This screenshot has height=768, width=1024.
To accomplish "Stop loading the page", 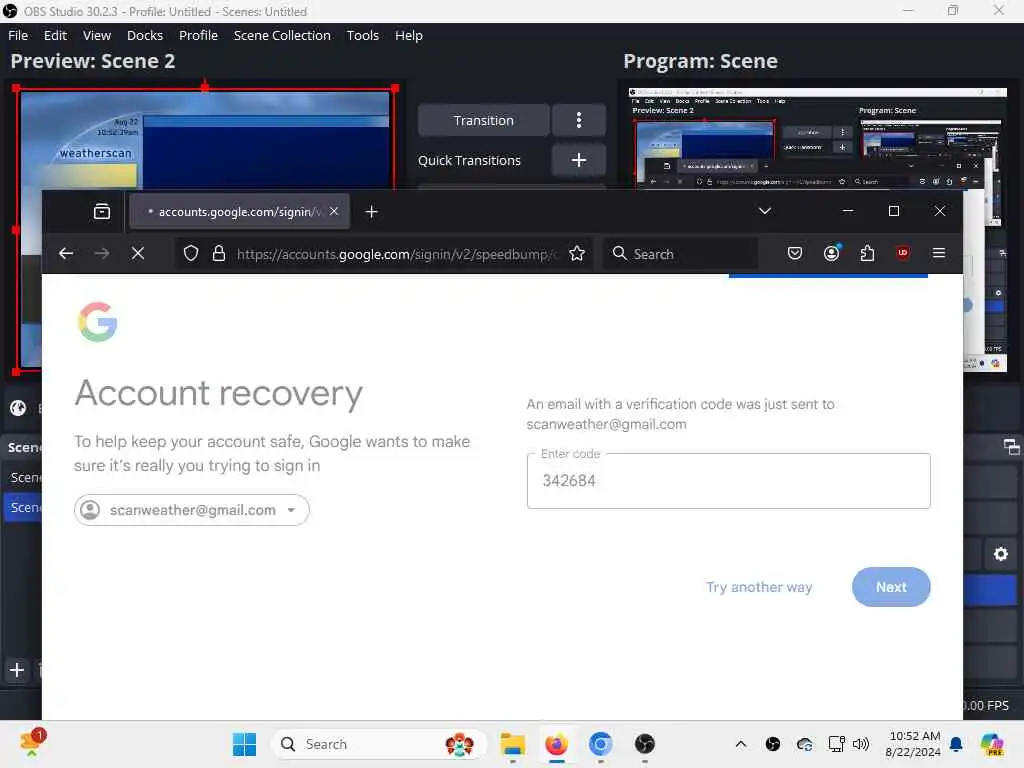I will point(138,253).
